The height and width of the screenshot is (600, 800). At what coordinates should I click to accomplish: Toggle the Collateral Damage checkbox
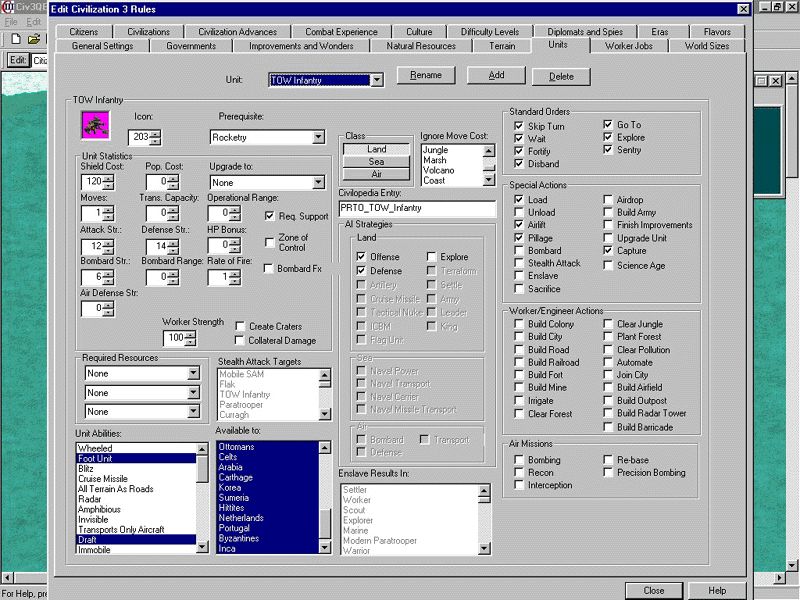241,341
